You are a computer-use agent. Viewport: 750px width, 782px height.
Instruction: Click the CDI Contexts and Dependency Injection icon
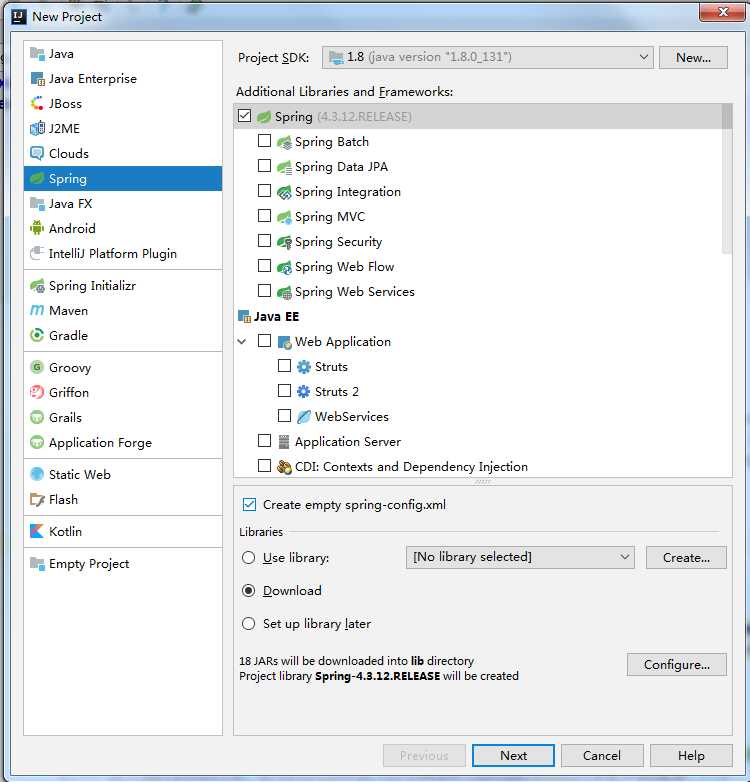284,467
